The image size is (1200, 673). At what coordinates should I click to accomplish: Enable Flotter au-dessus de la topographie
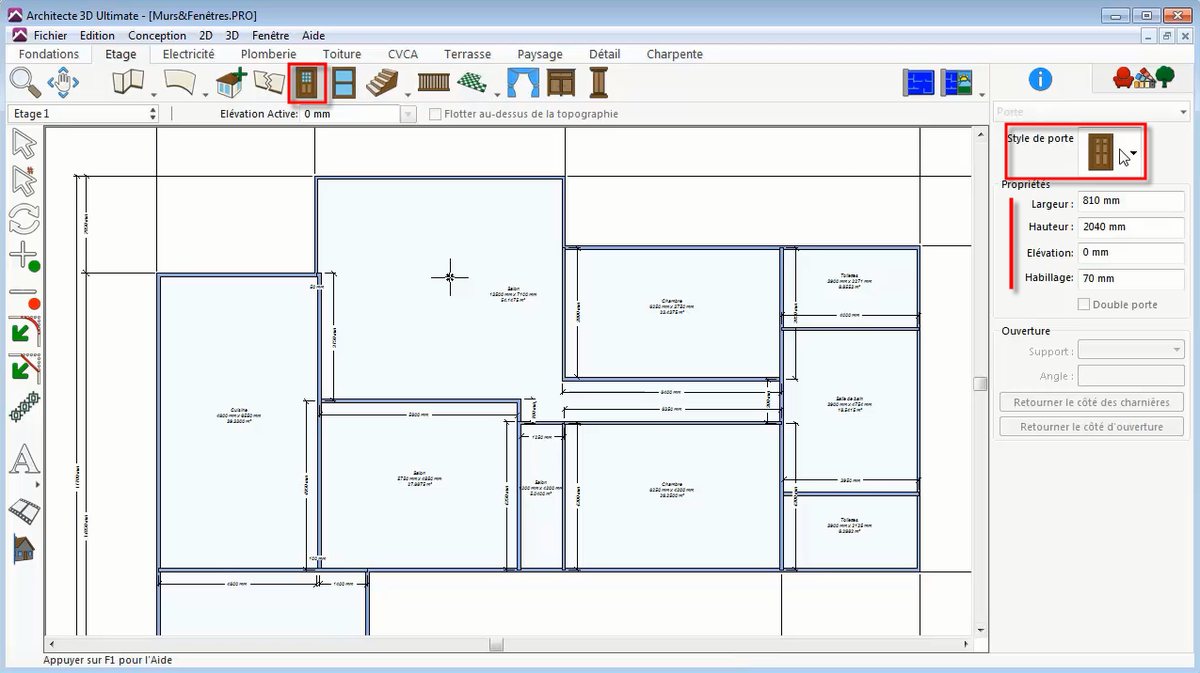(x=435, y=114)
